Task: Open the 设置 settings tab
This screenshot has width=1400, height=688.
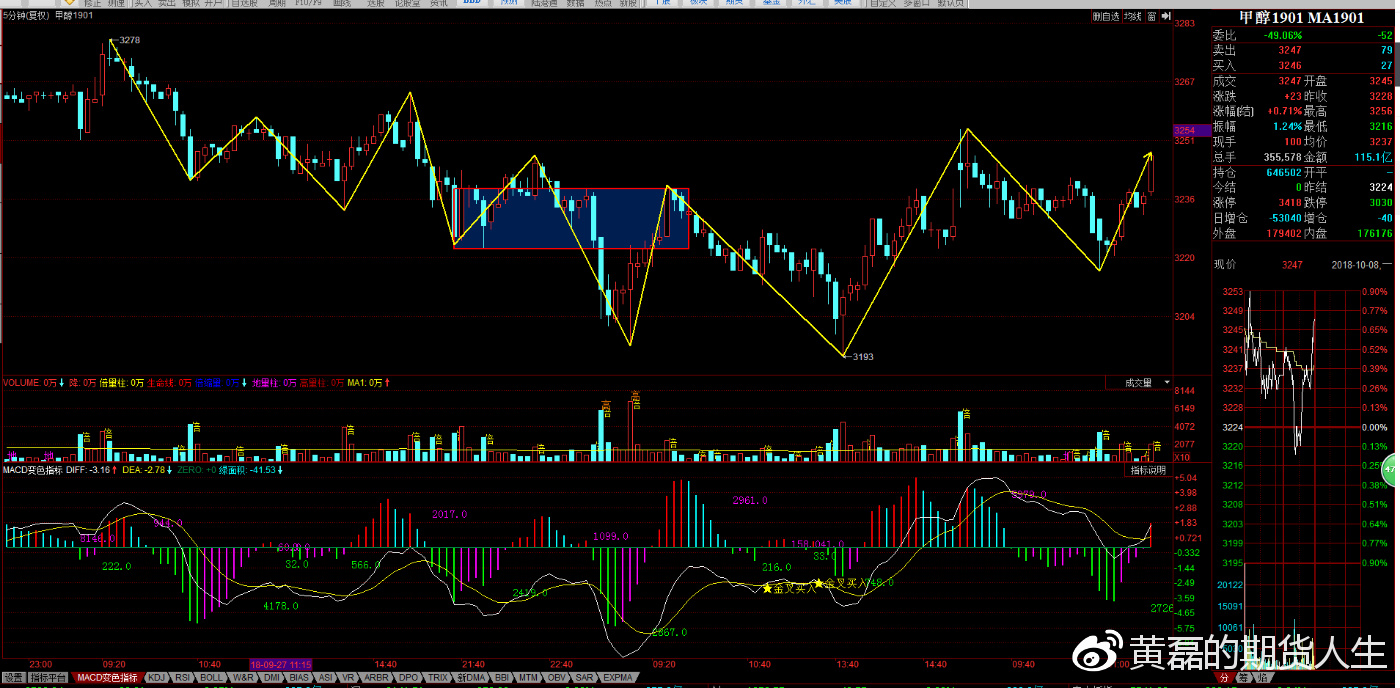Action: [13, 678]
